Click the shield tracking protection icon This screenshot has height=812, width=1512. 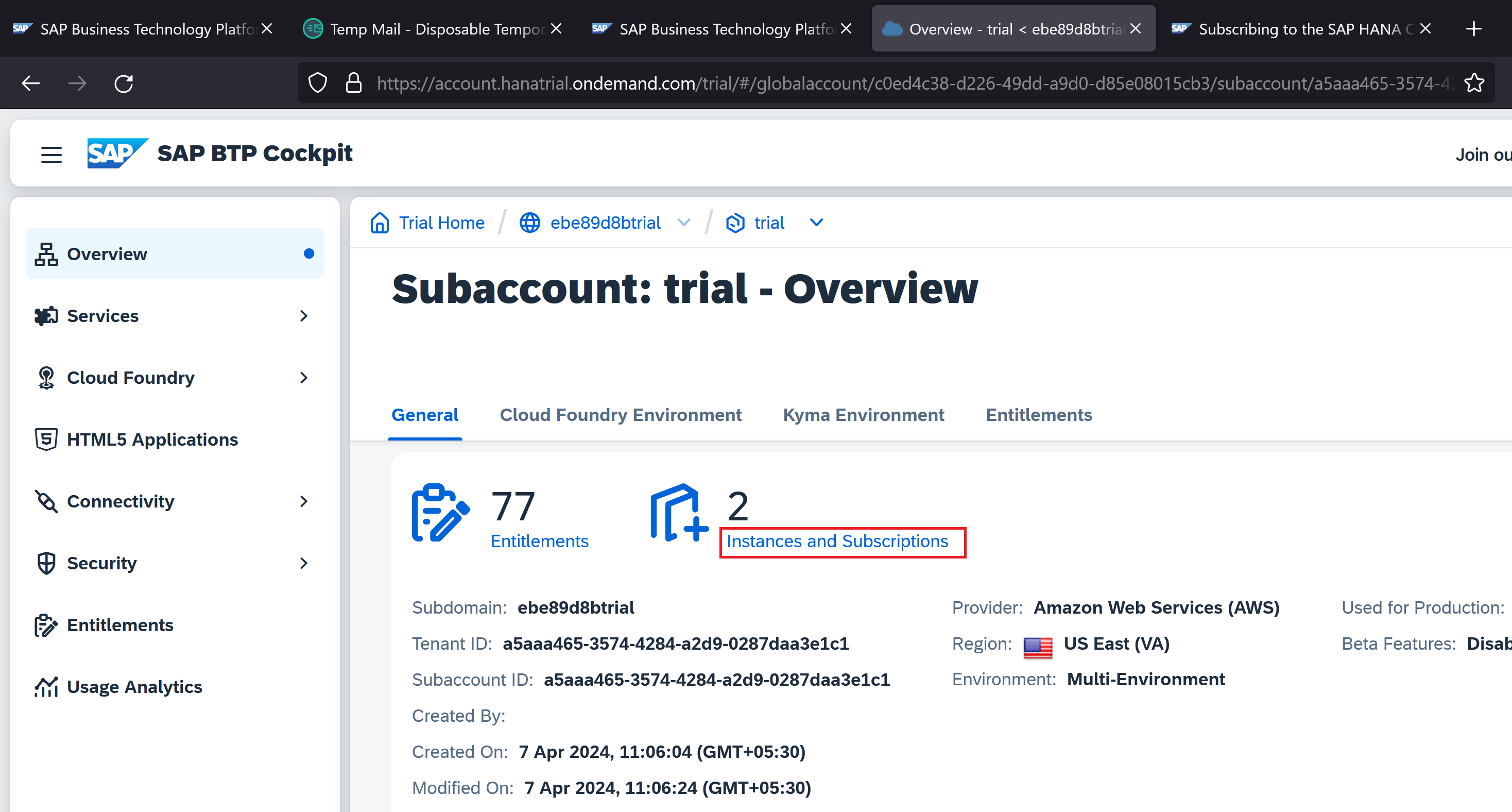(318, 83)
